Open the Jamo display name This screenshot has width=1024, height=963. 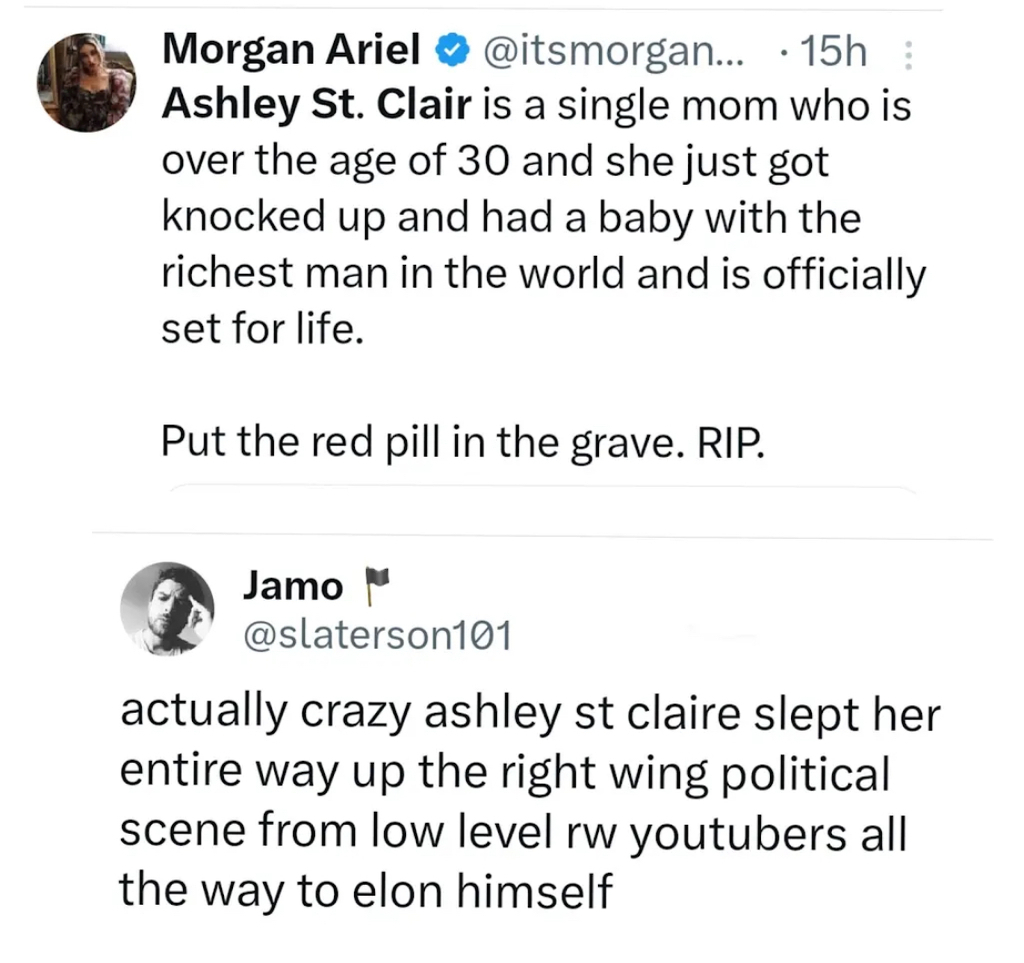coord(292,587)
